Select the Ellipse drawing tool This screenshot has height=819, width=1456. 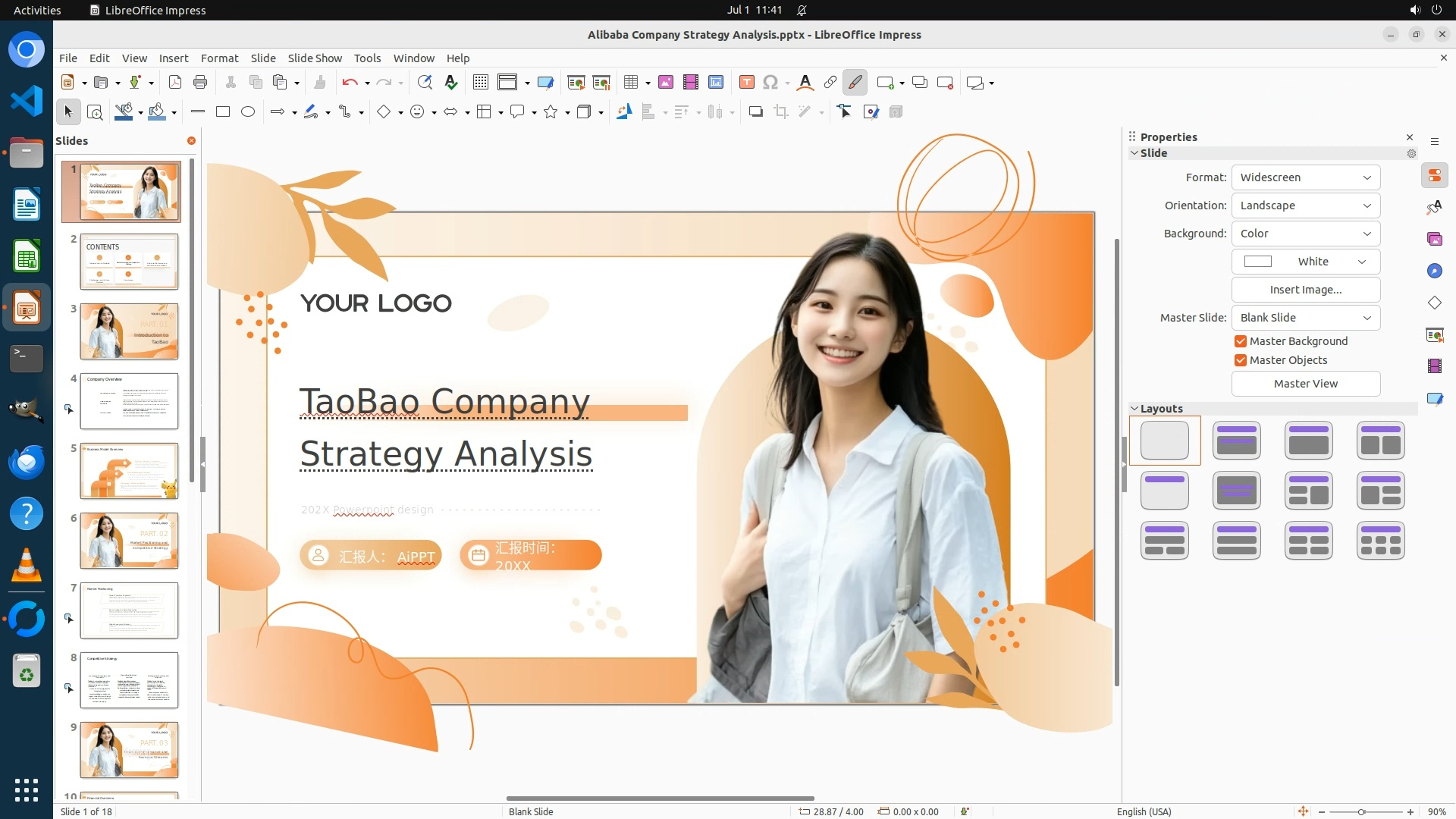[248, 112]
